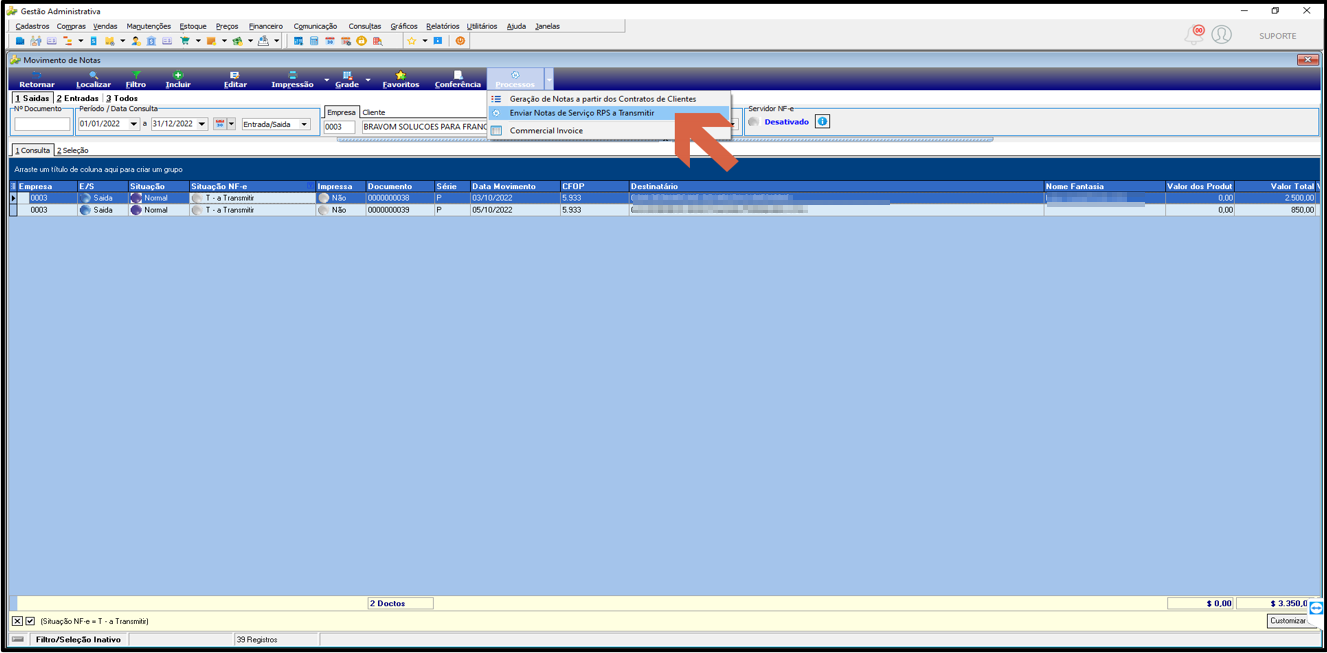Click the yellow star icon in main toolbar

(x=411, y=41)
